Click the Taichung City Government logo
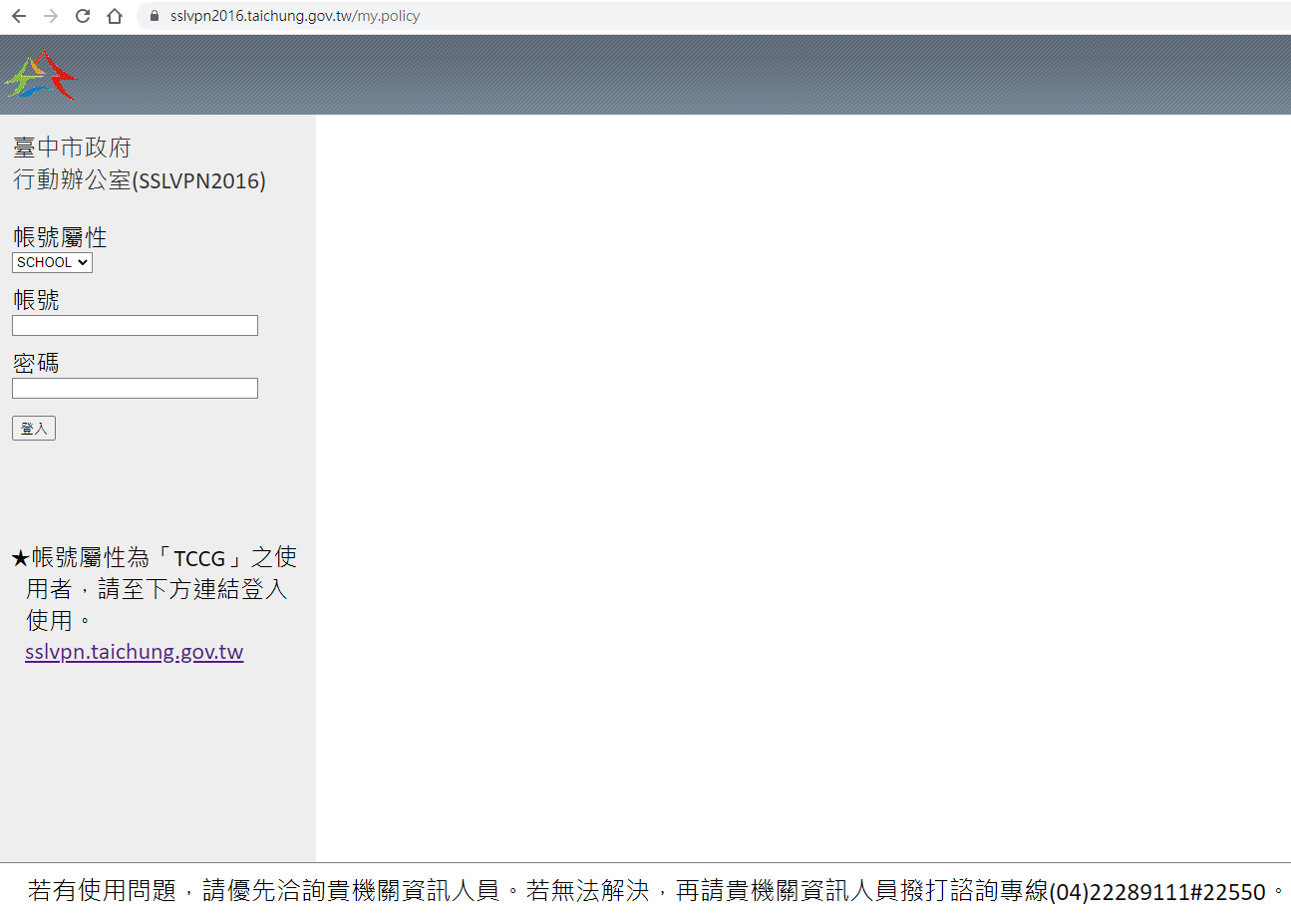 click(41, 76)
